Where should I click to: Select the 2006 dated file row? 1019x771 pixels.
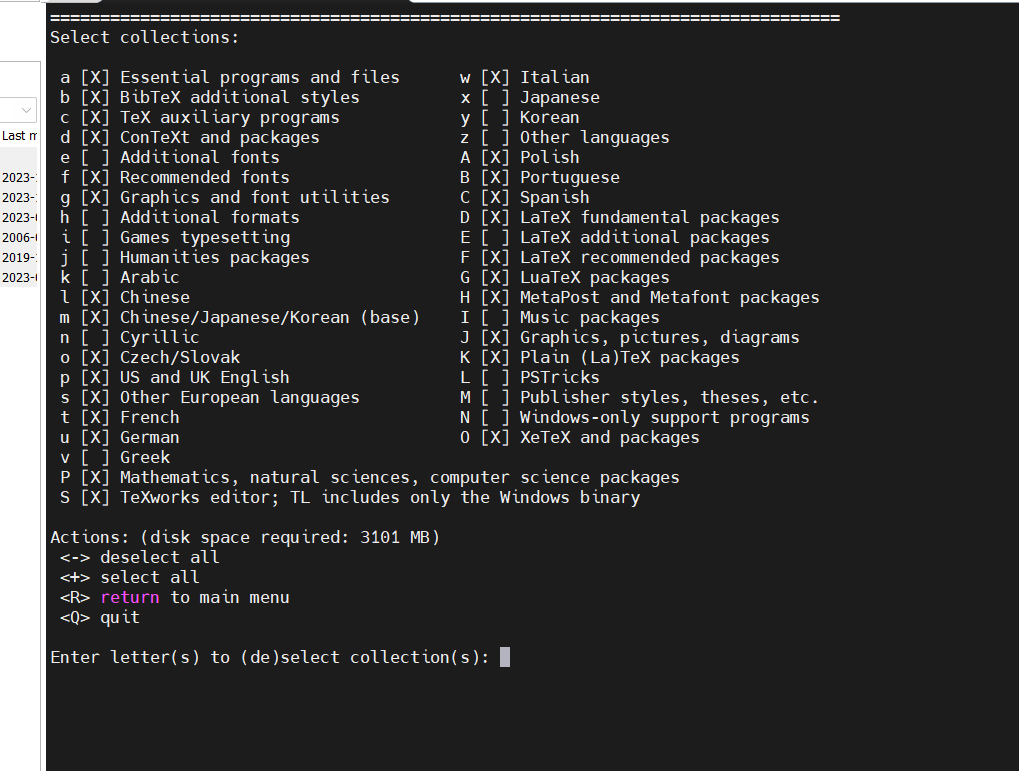click(x=19, y=237)
